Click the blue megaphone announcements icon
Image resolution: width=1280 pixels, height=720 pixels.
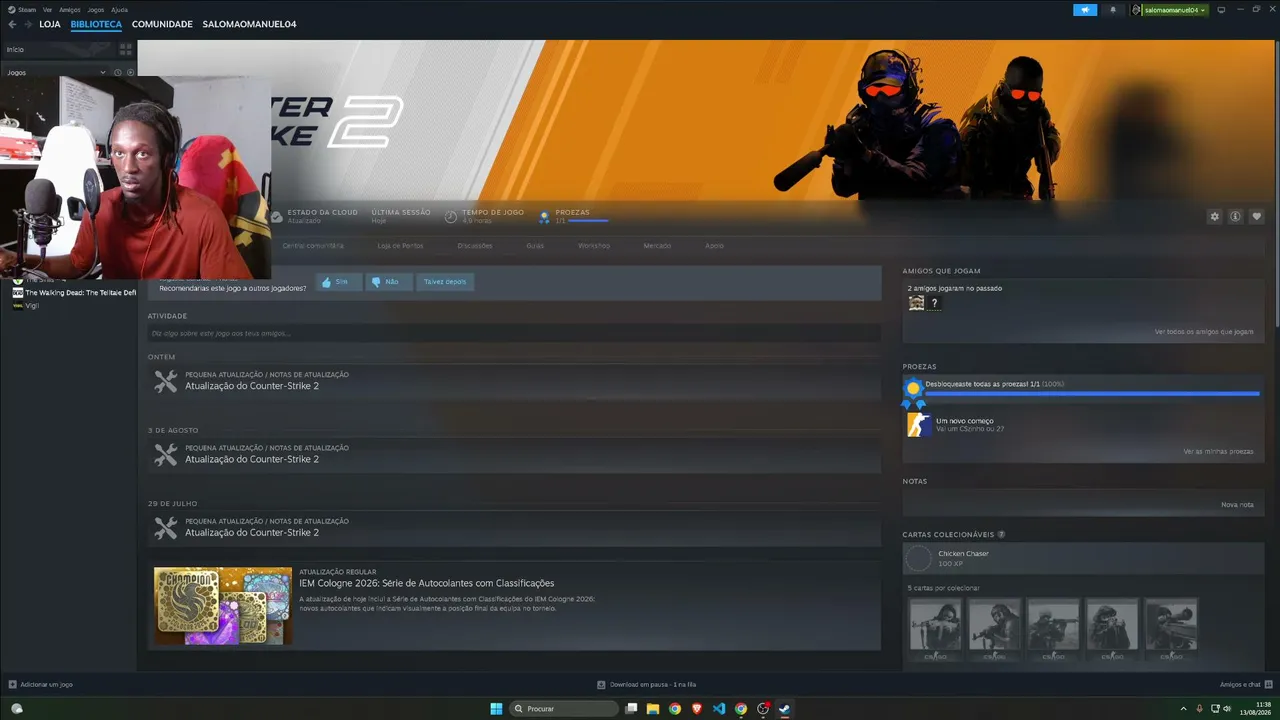(x=1085, y=10)
